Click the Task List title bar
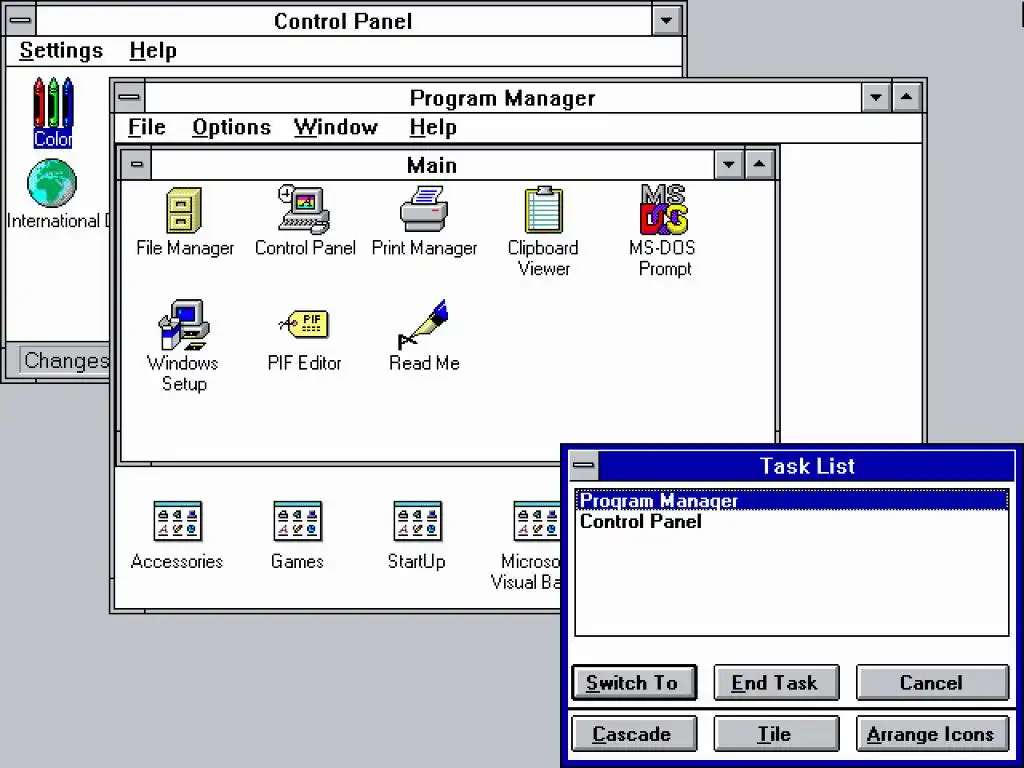This screenshot has height=768, width=1024. tap(807, 466)
